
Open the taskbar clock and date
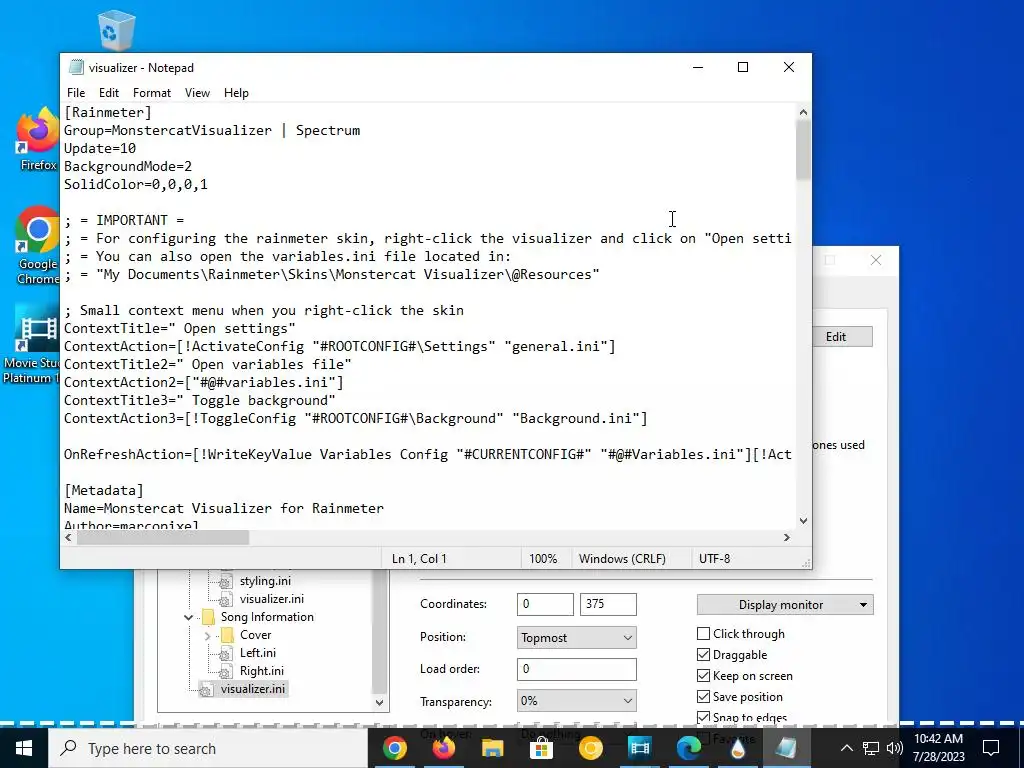(938, 748)
